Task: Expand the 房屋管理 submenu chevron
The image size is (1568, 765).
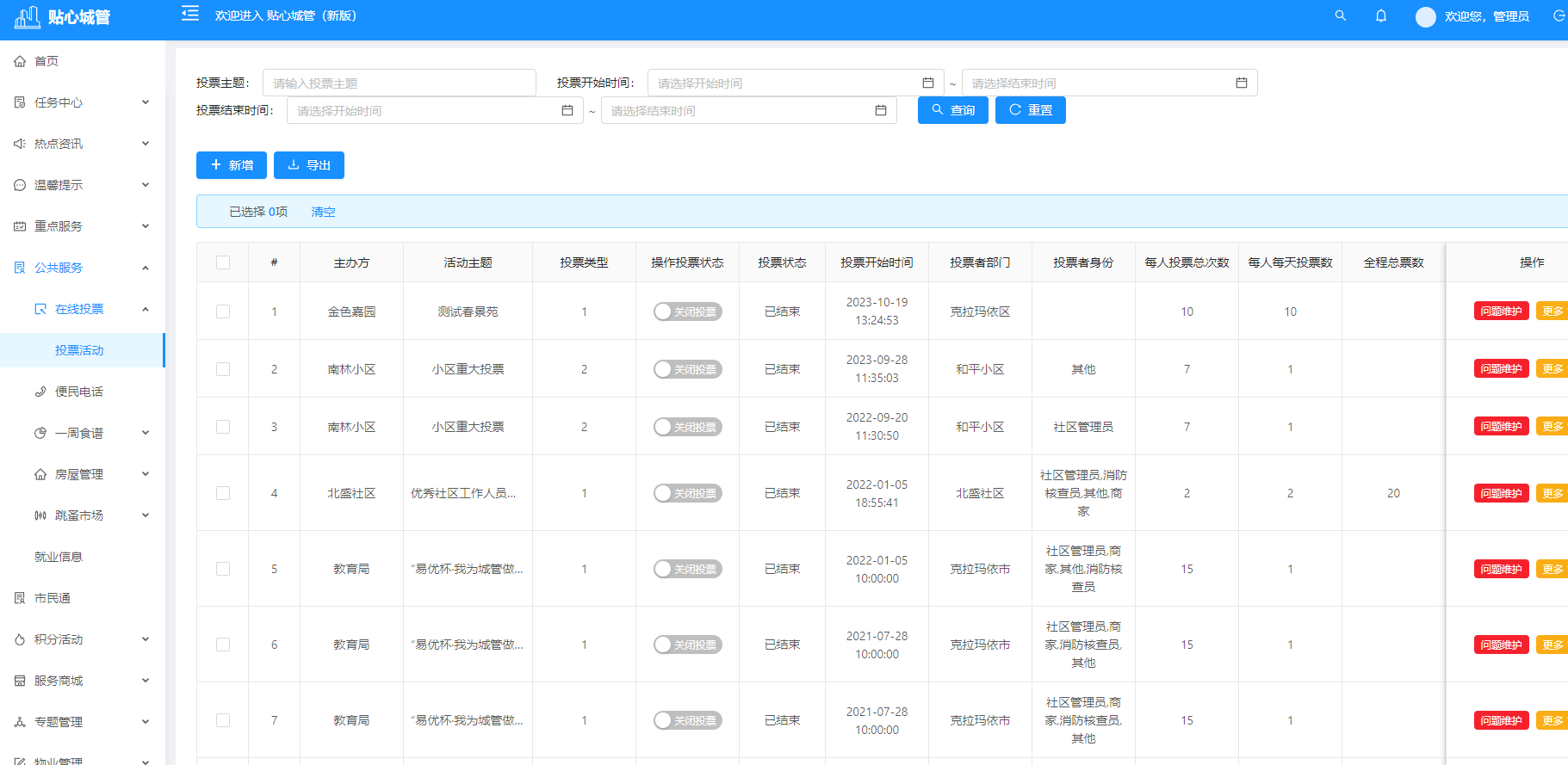Action: point(146,474)
